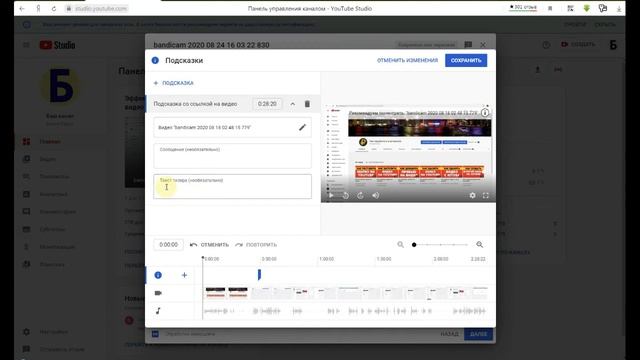Toggle the hamburger sidebar menu
Screen dimensions: 640x360
click(x=26, y=45)
